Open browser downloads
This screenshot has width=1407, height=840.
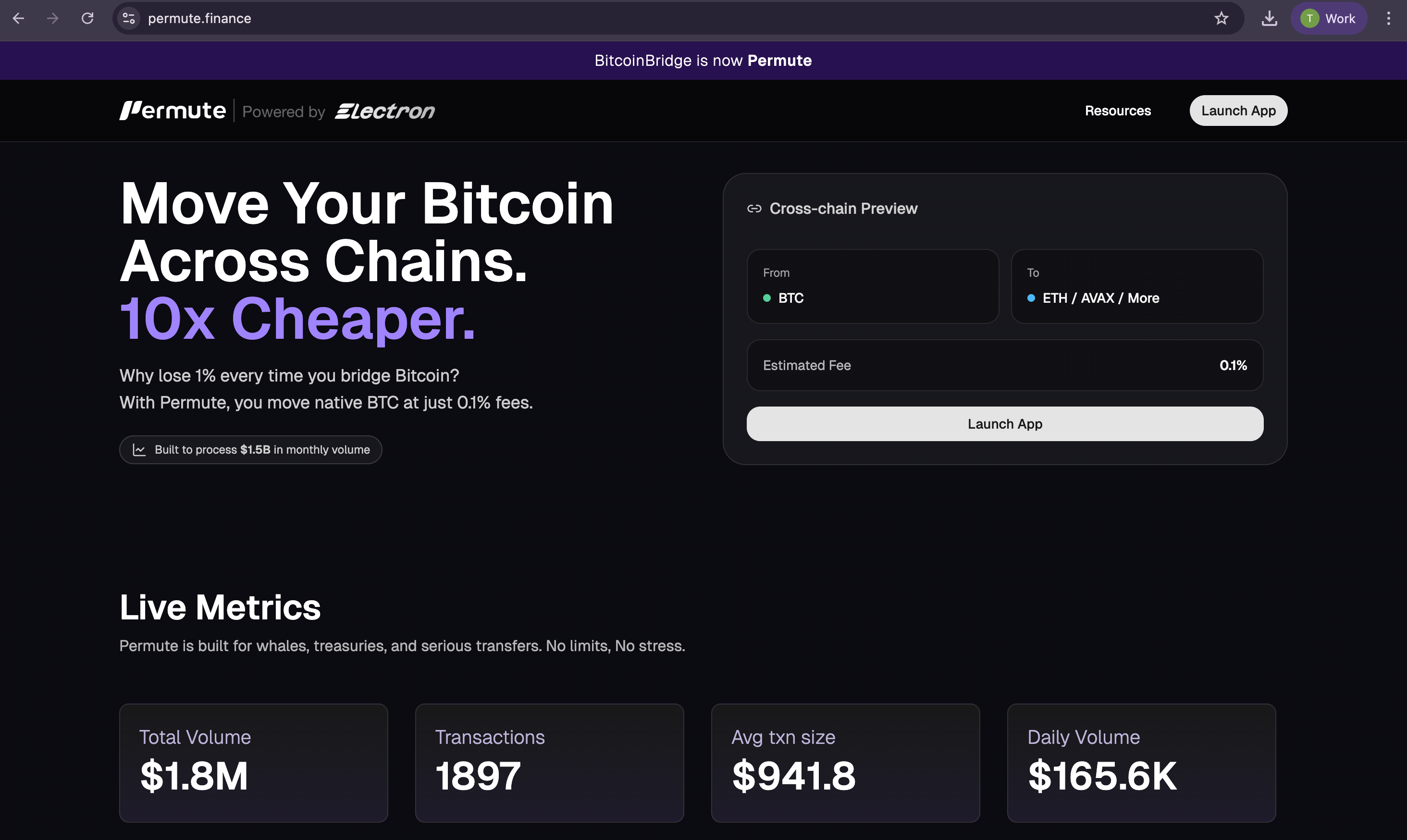(x=1269, y=19)
